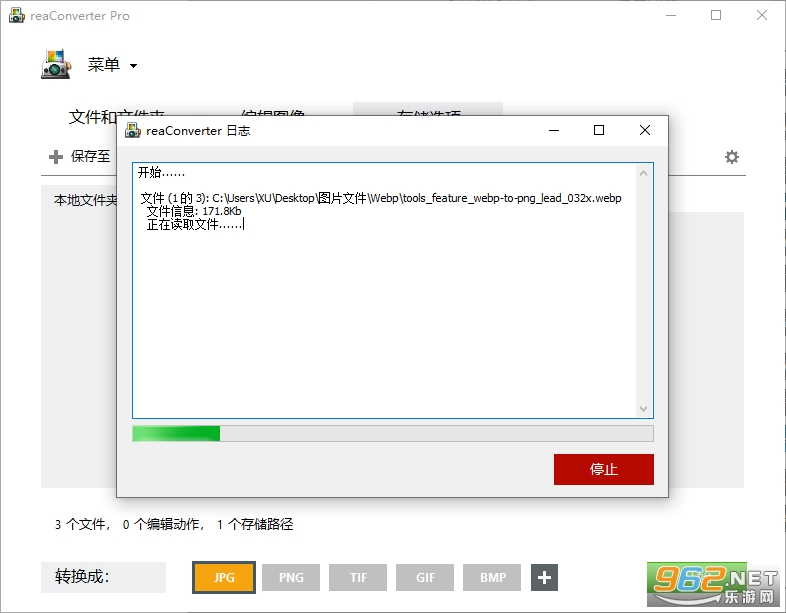The height and width of the screenshot is (613, 786).
Task: Click the reaConverter camera logo icon
Action: pos(56,64)
